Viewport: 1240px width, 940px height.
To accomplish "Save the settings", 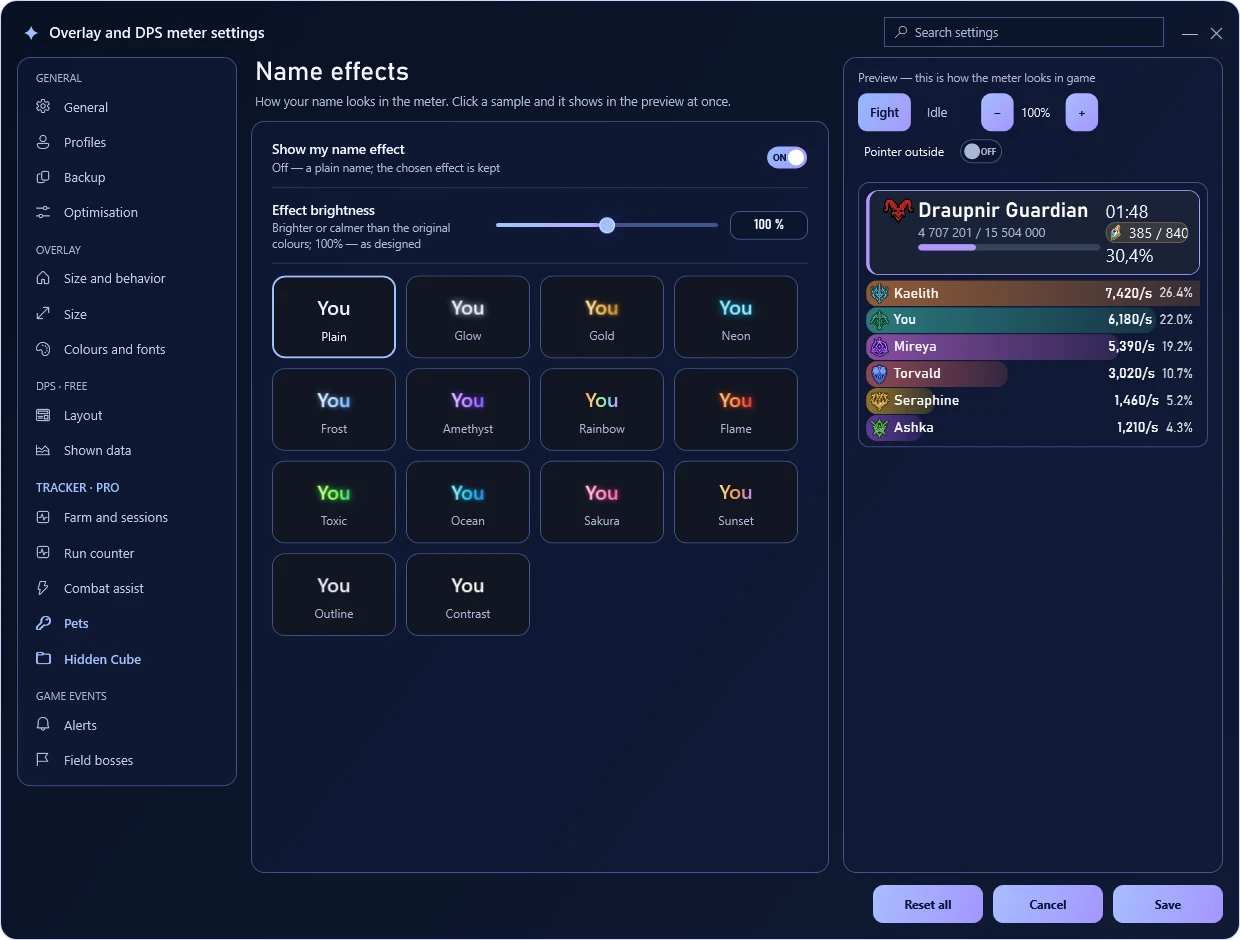I will click(x=1168, y=904).
